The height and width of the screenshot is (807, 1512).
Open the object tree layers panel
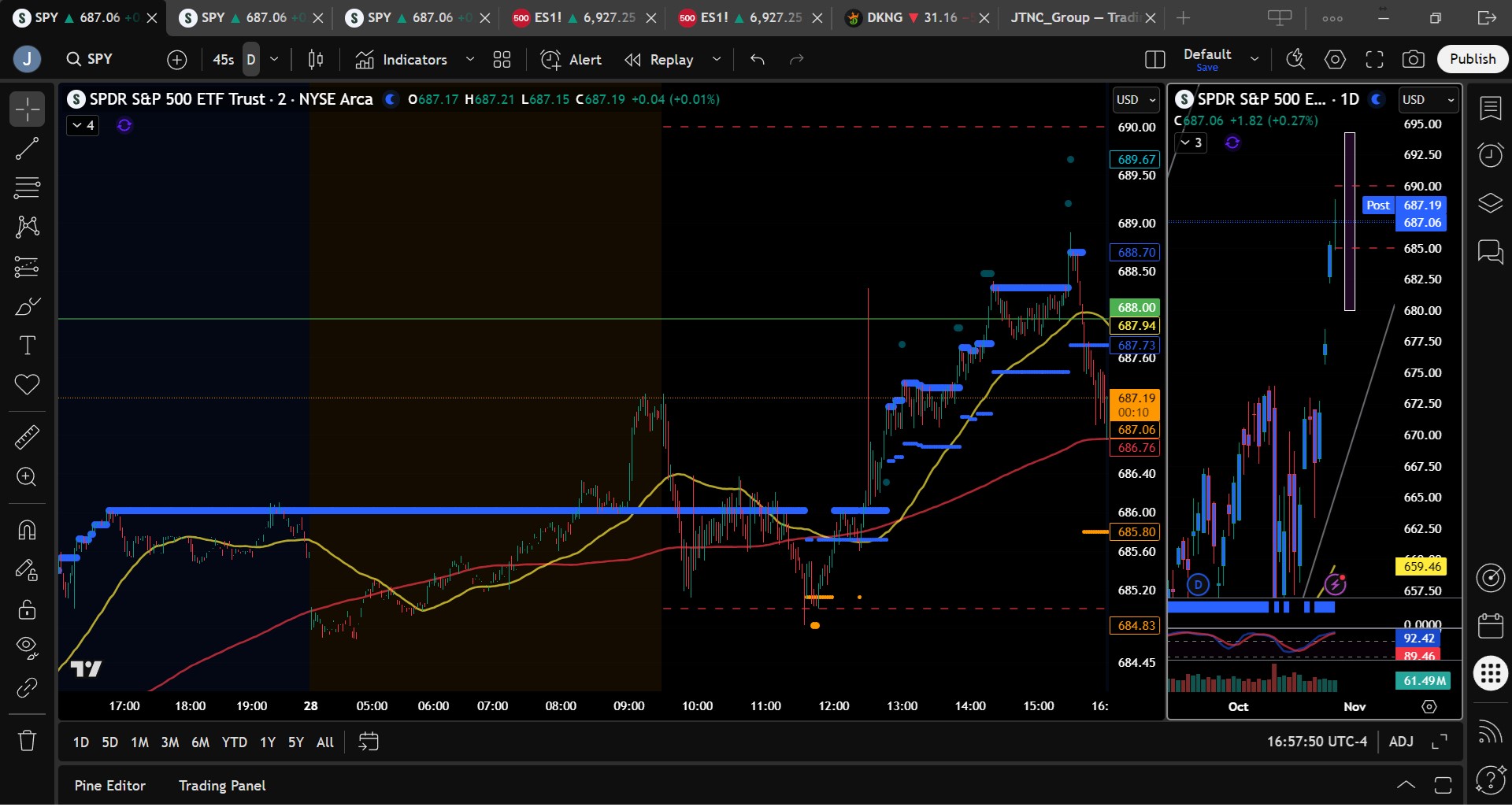click(x=1491, y=203)
